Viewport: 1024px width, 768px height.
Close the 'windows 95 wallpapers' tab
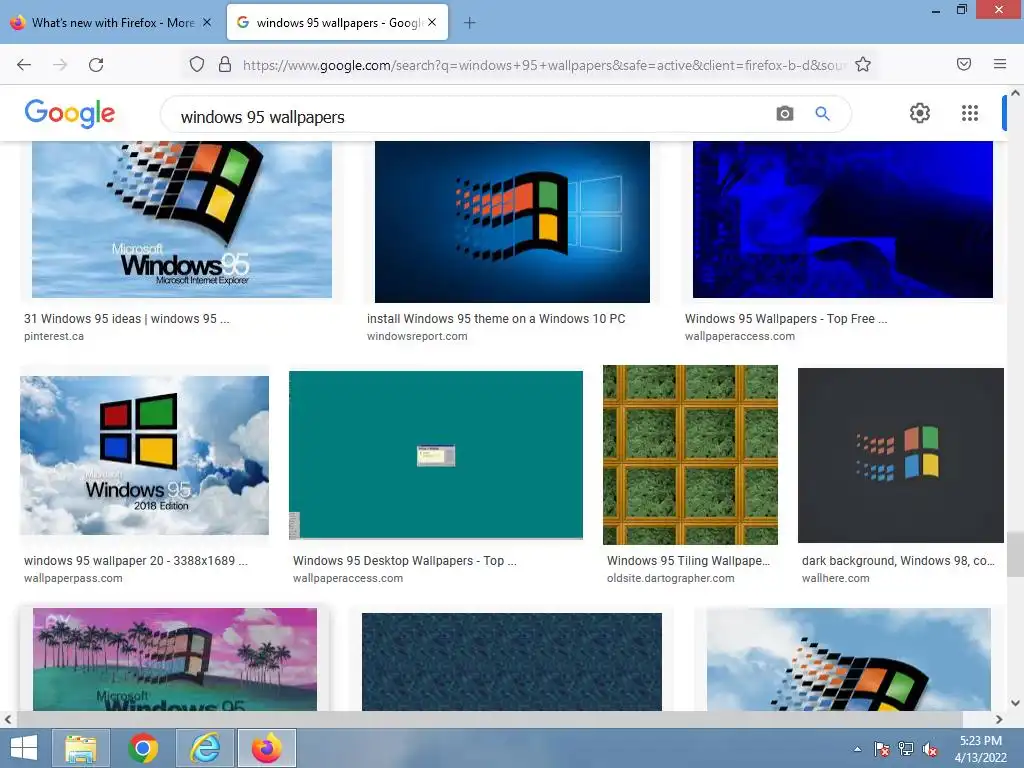pyautogui.click(x=432, y=22)
